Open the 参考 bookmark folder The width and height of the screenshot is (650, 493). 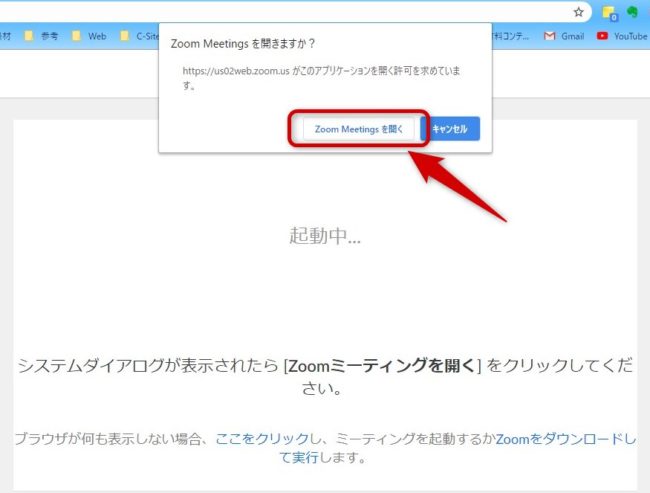pos(41,36)
